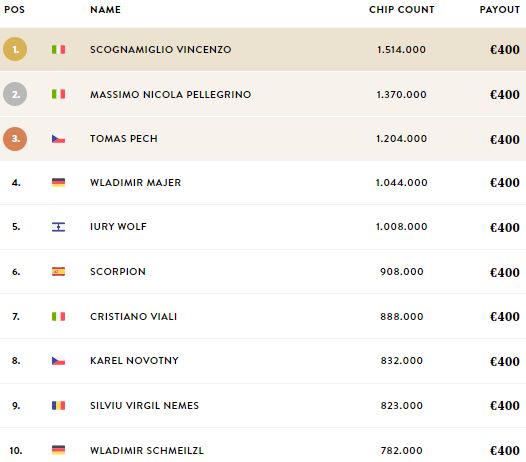The width and height of the screenshot is (526, 462).
Task: Sort by the CHIP COUNT column header
Action: [x=402, y=9]
